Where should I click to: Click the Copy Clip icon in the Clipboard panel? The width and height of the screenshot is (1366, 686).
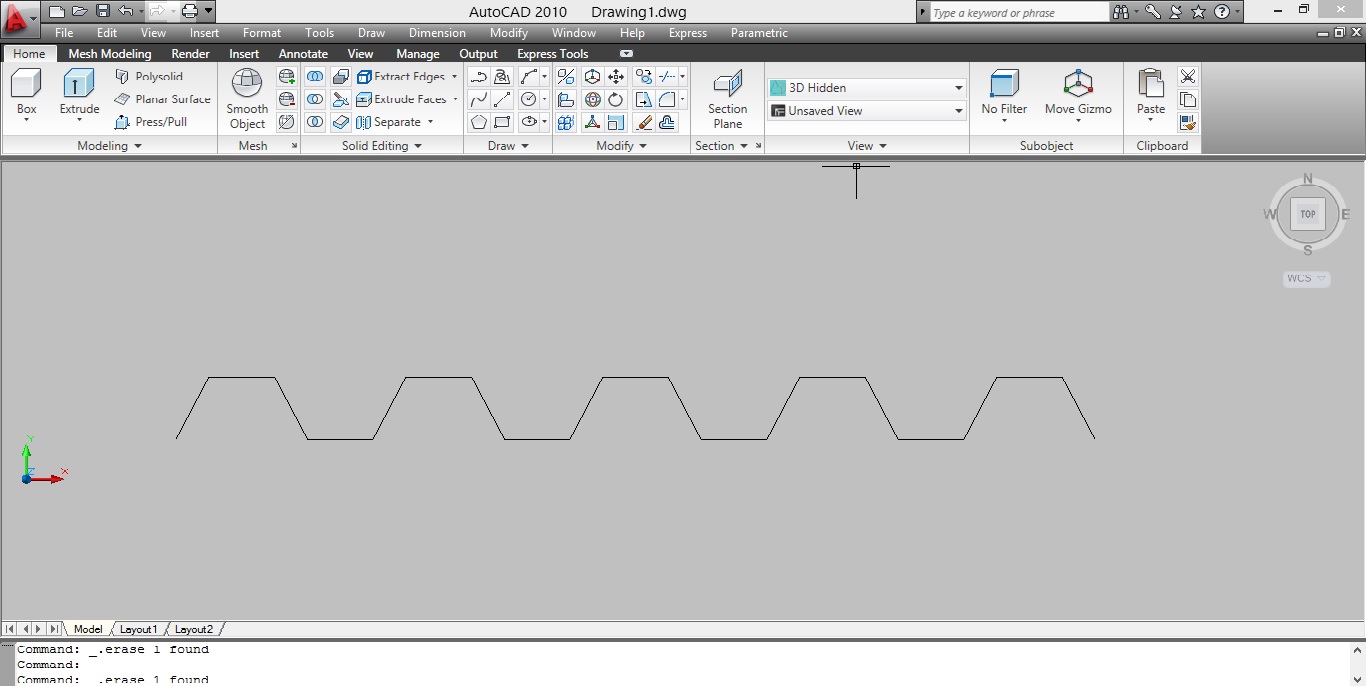[1188, 99]
